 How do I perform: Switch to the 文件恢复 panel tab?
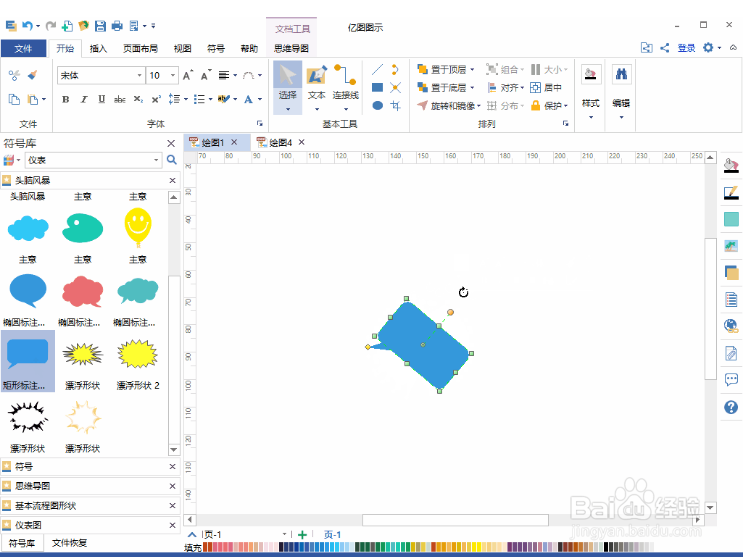[x=69, y=543]
